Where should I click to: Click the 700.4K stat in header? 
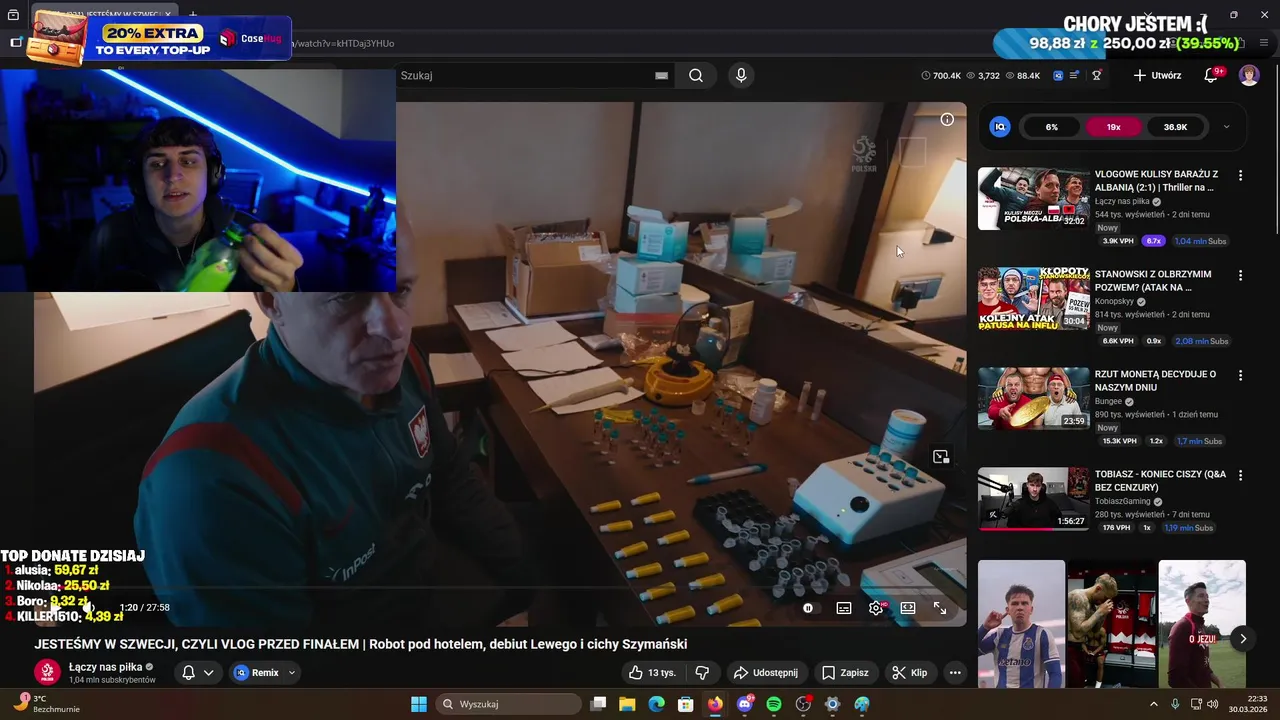(940, 75)
